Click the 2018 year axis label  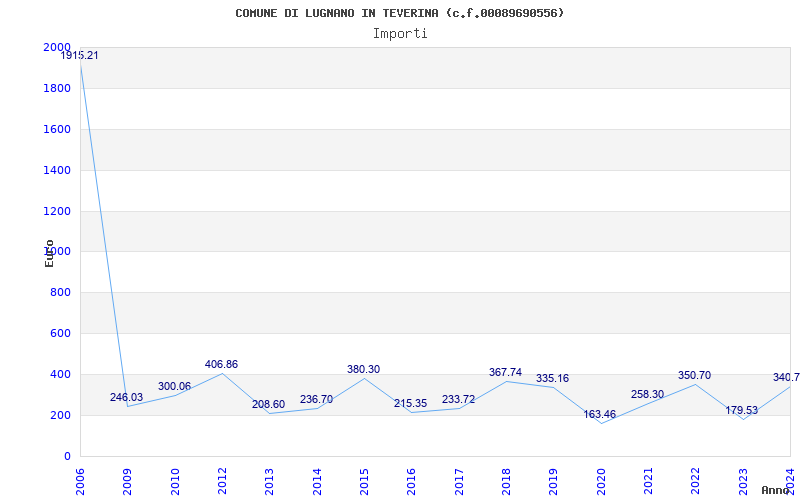coord(506,482)
